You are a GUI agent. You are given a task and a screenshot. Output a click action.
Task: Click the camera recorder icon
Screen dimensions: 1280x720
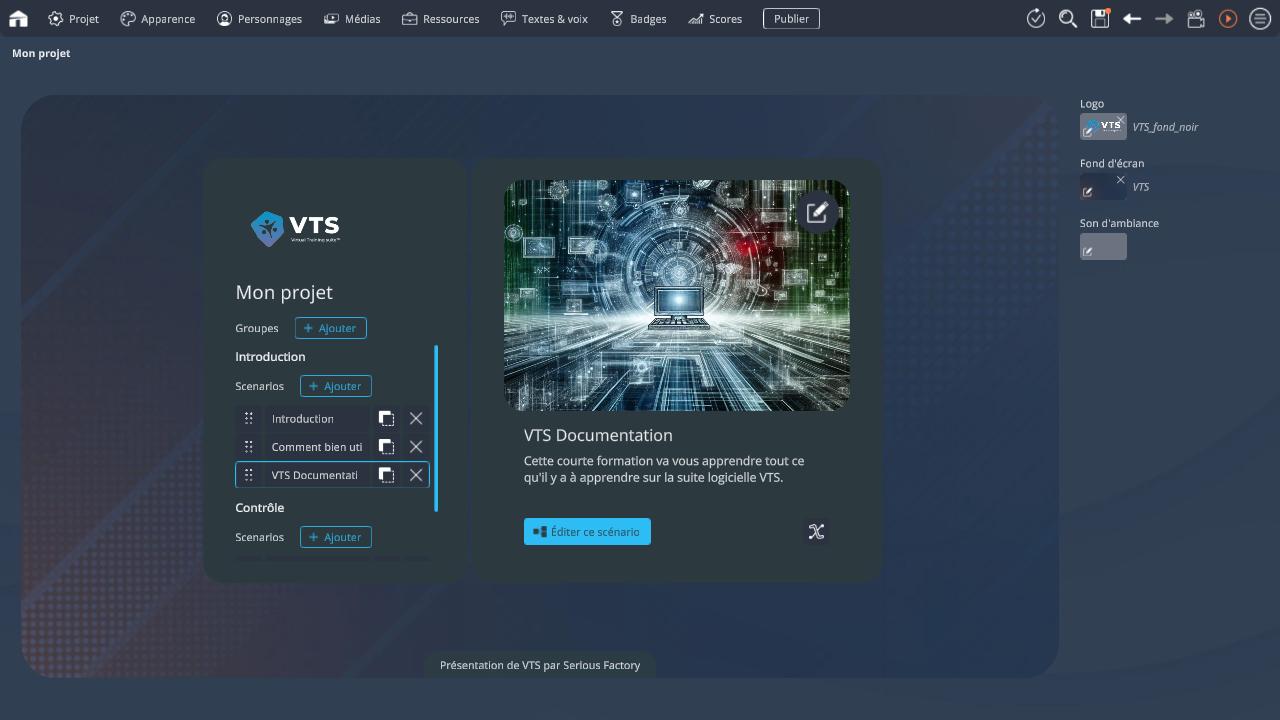pos(1196,18)
